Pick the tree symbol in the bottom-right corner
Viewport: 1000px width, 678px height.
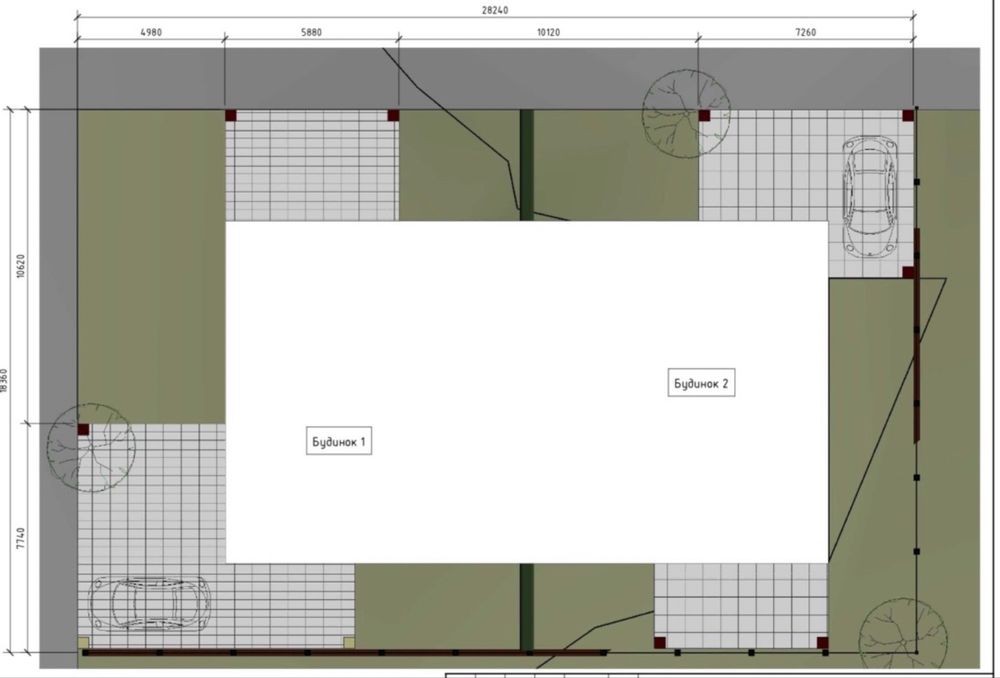tap(900, 632)
